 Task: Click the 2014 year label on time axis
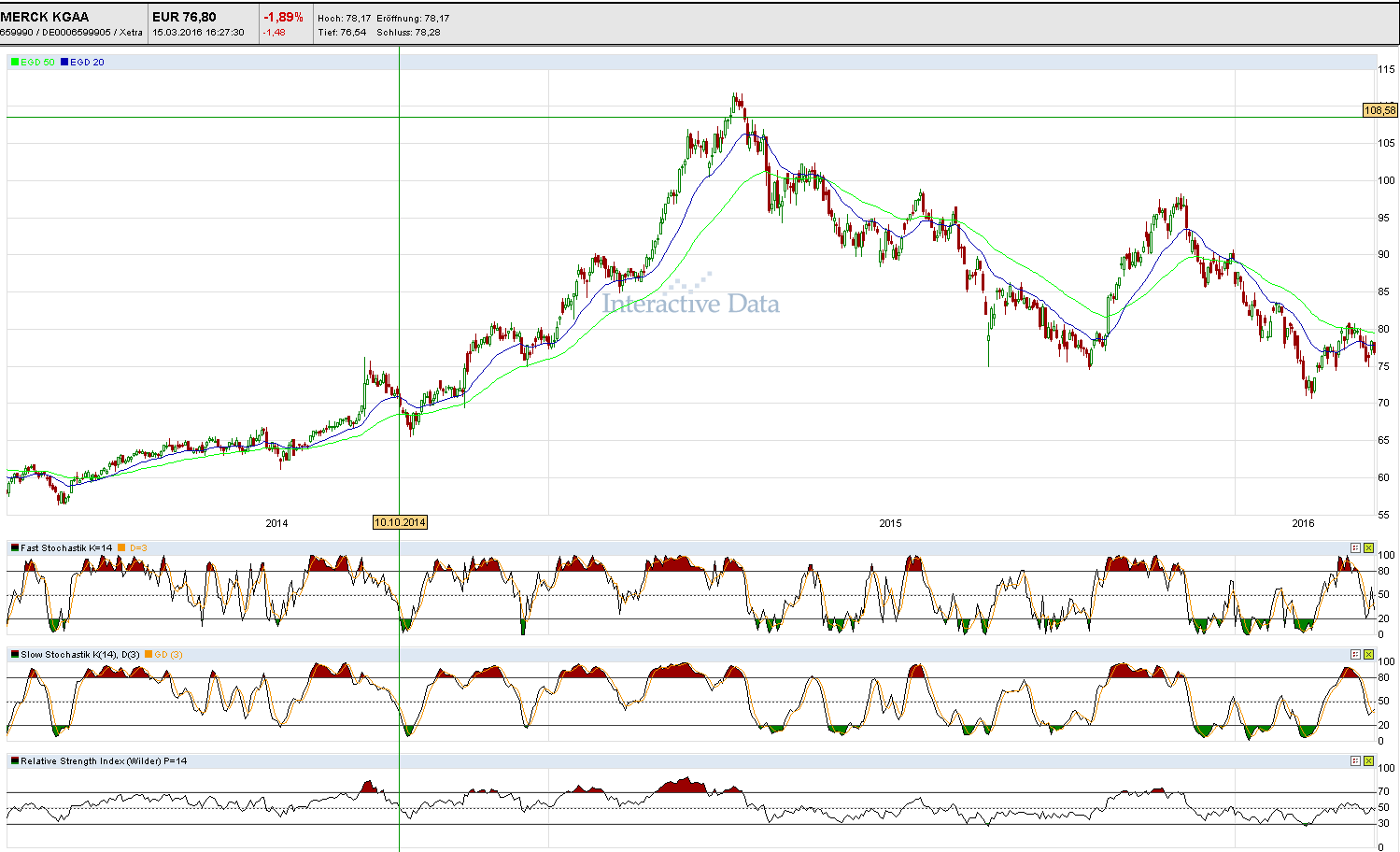(x=276, y=523)
